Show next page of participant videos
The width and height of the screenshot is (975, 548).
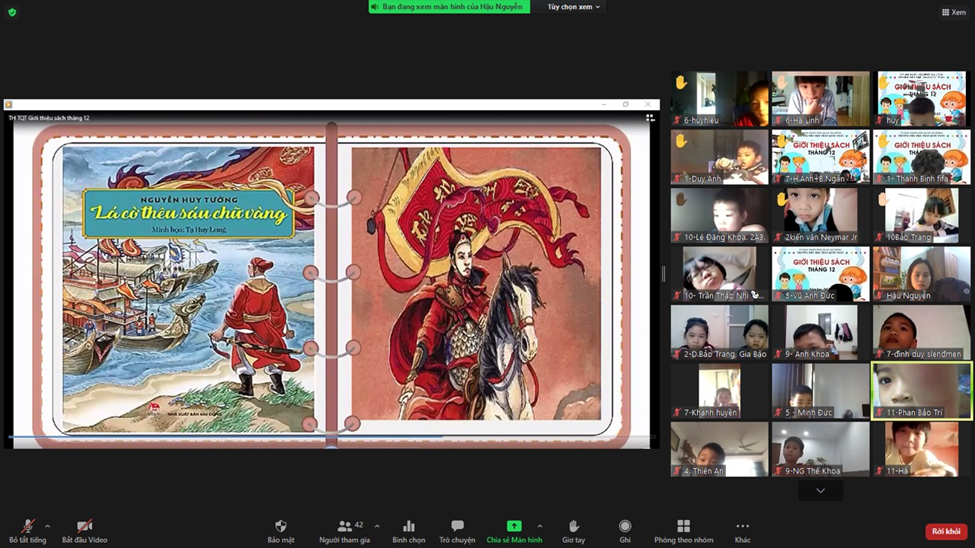pyautogui.click(x=821, y=491)
